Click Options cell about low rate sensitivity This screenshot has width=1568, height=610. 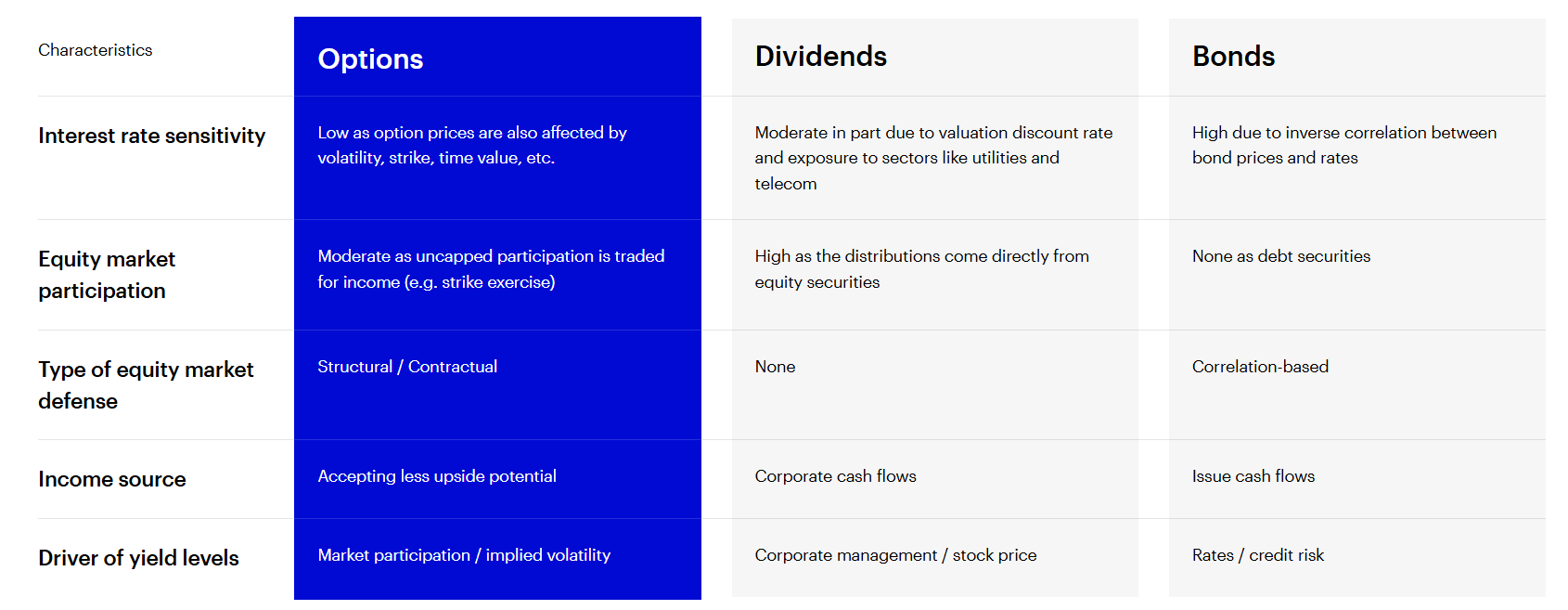472,146
